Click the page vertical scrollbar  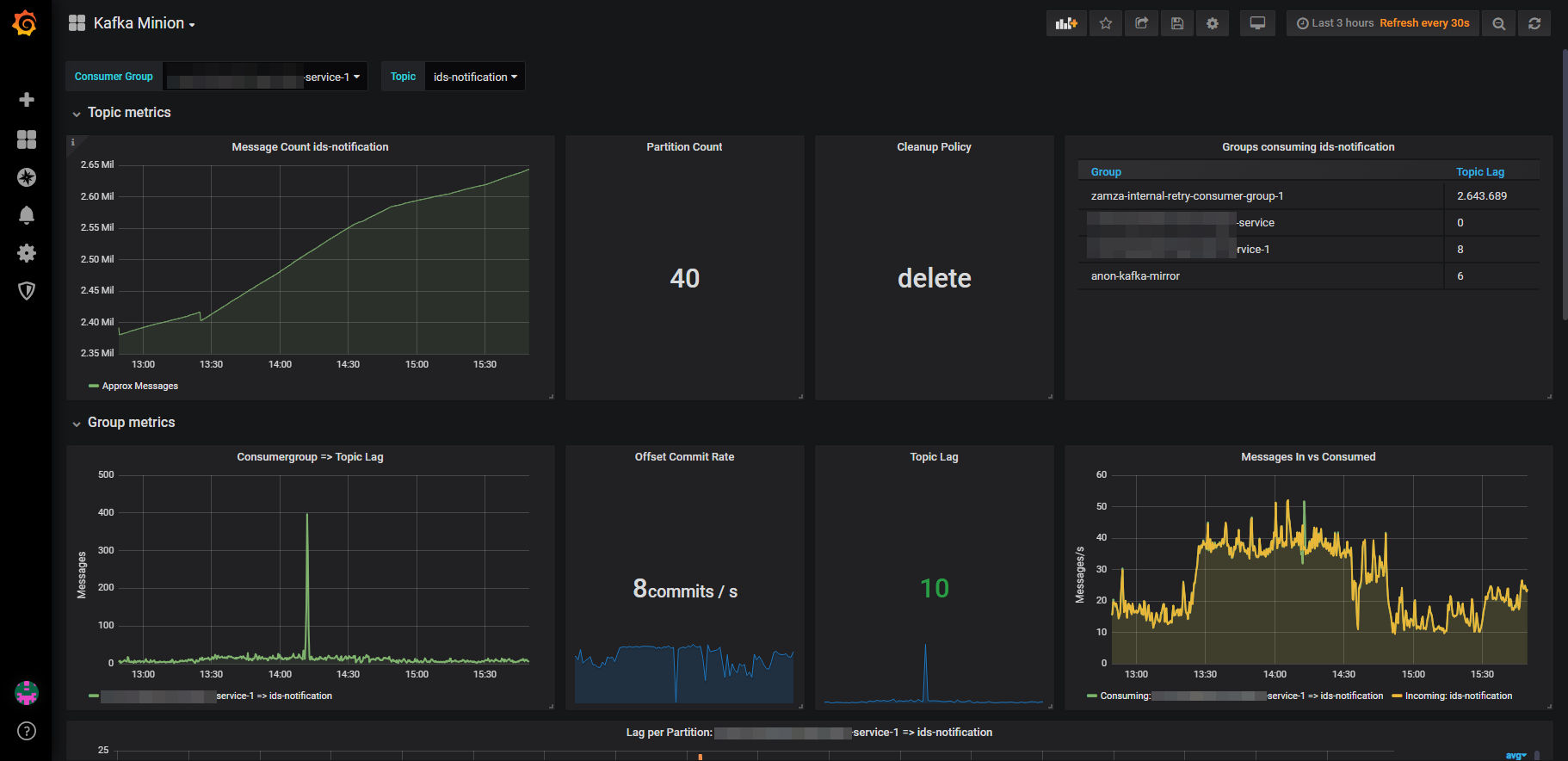coord(1565,185)
